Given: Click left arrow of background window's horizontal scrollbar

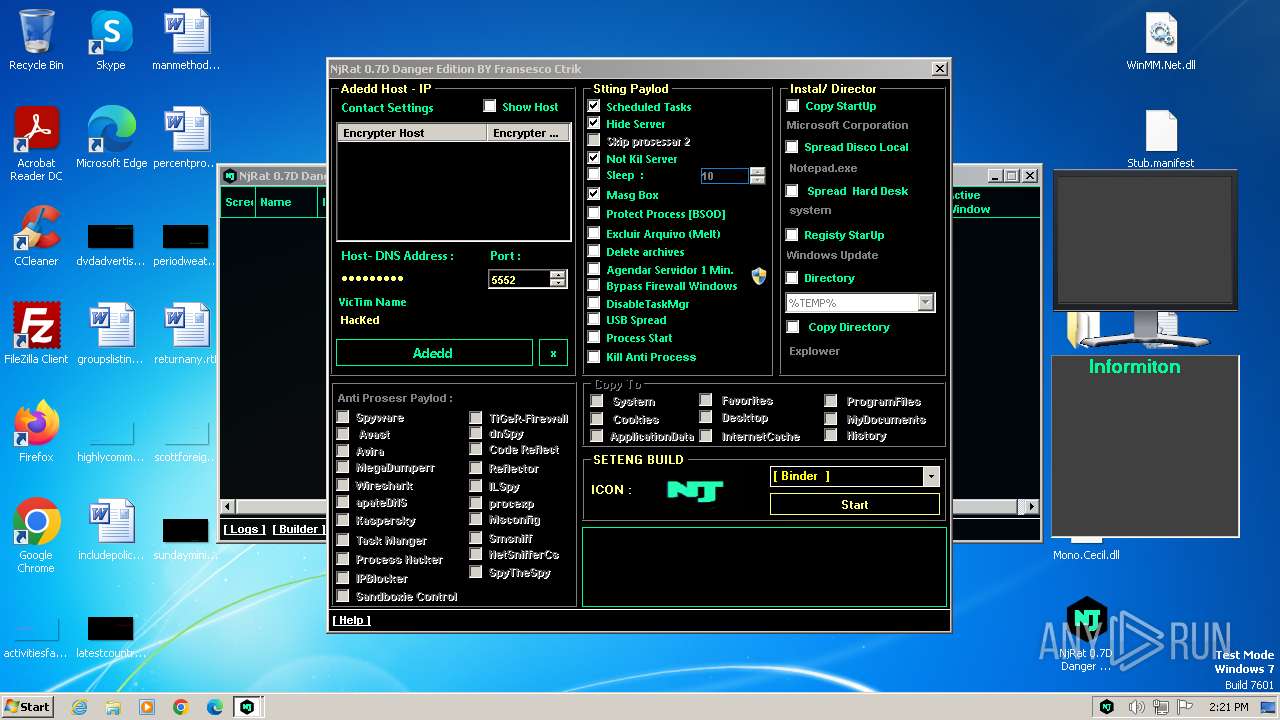Looking at the screenshot, I should (x=227, y=507).
